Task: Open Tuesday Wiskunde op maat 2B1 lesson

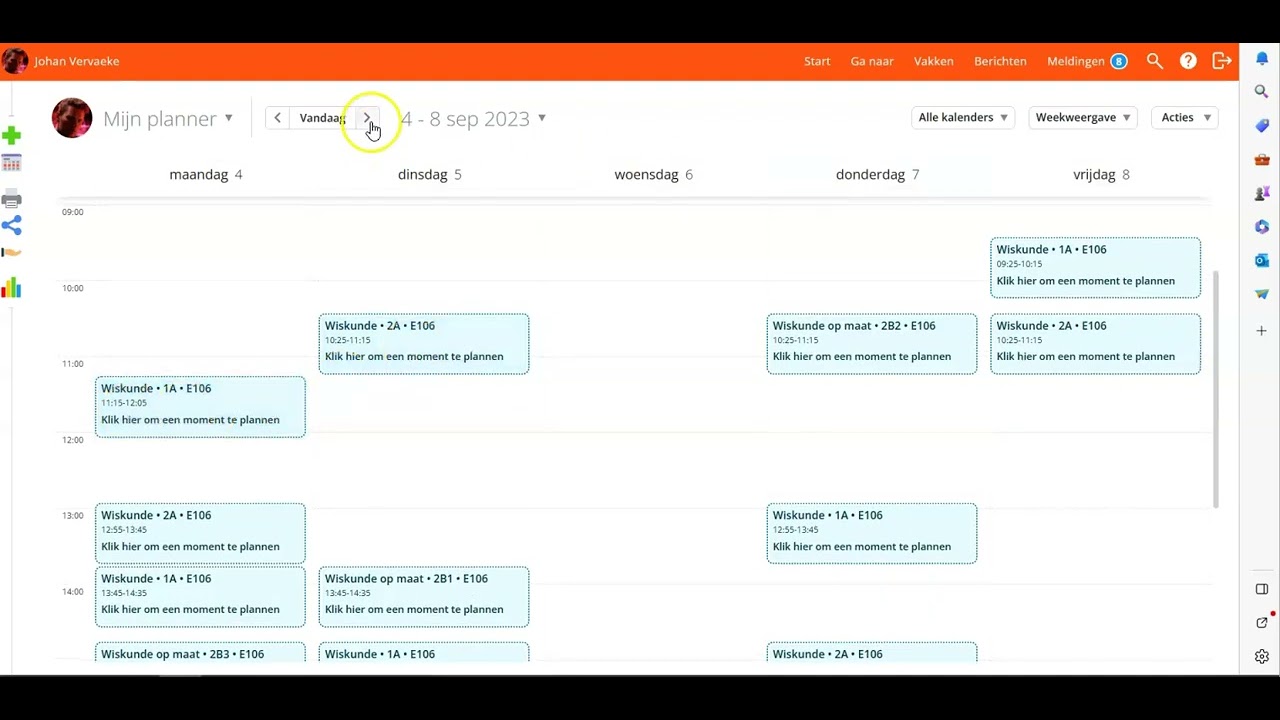Action: (x=424, y=597)
